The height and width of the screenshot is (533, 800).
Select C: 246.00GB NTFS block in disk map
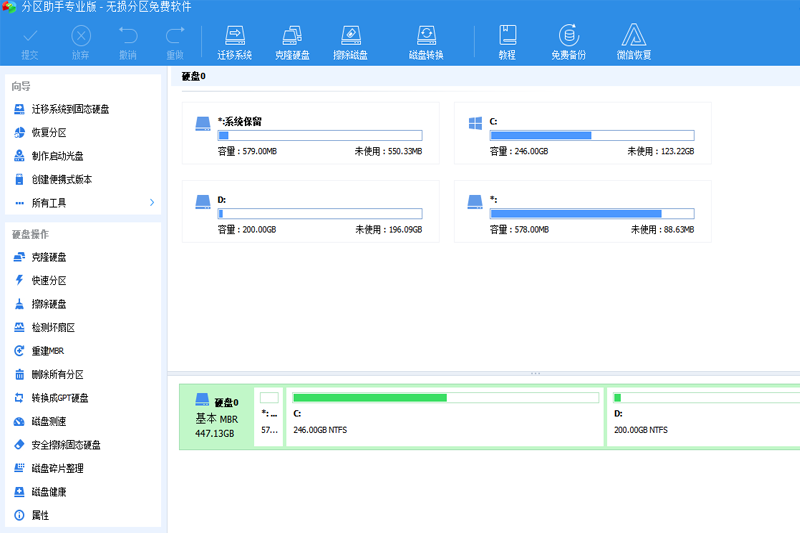[445, 417]
